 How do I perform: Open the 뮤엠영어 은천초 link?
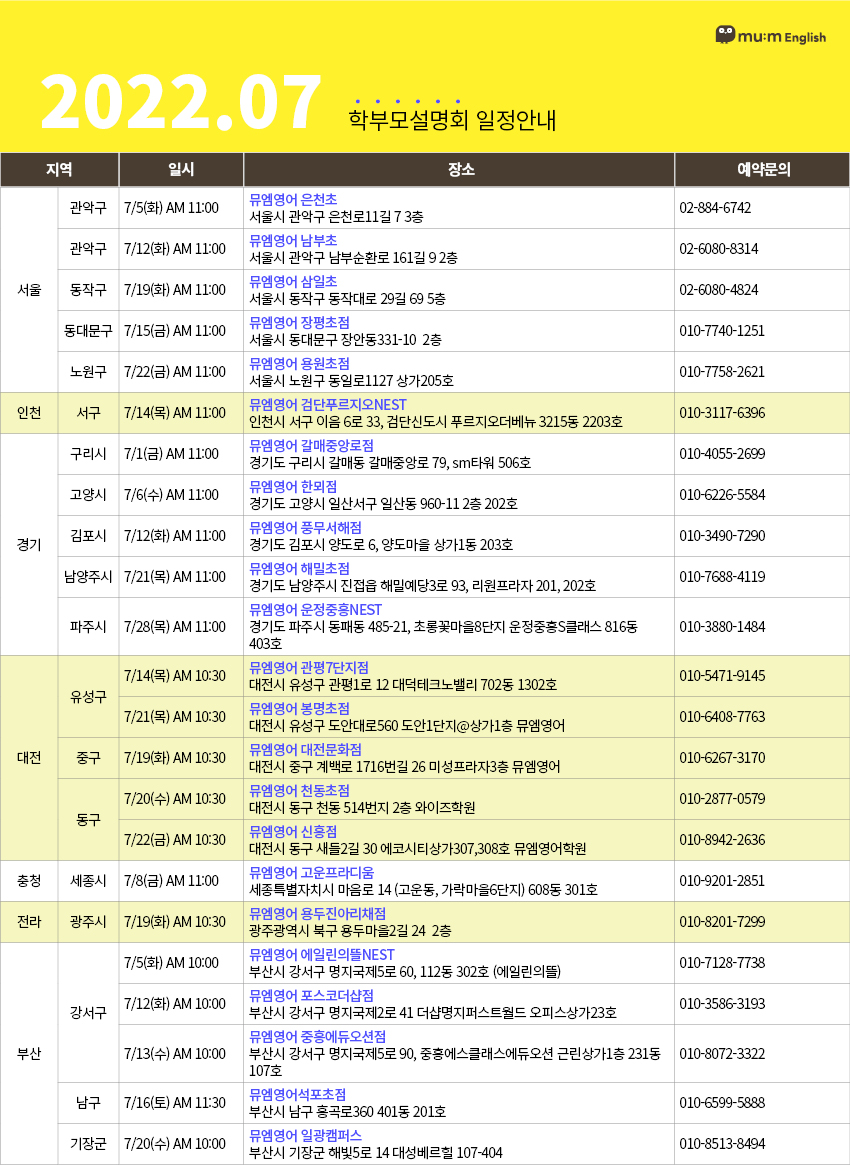coord(293,200)
